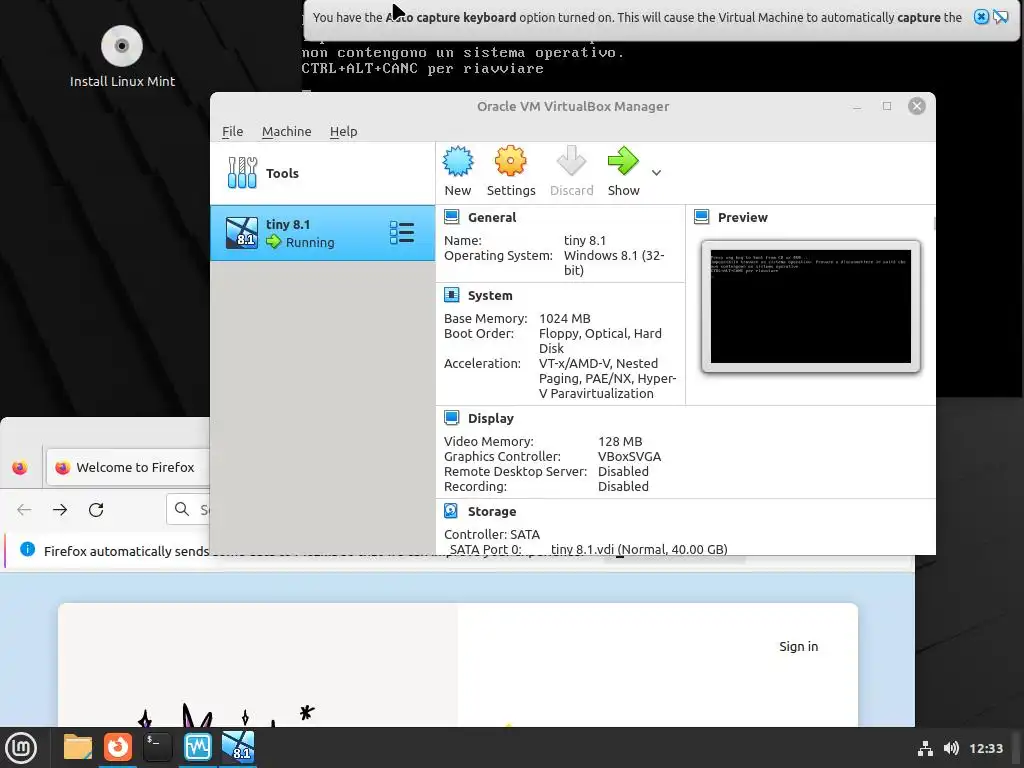Click the don't-show-again icon on notification
Viewport: 1024px width, 768px height.
click(1000, 17)
